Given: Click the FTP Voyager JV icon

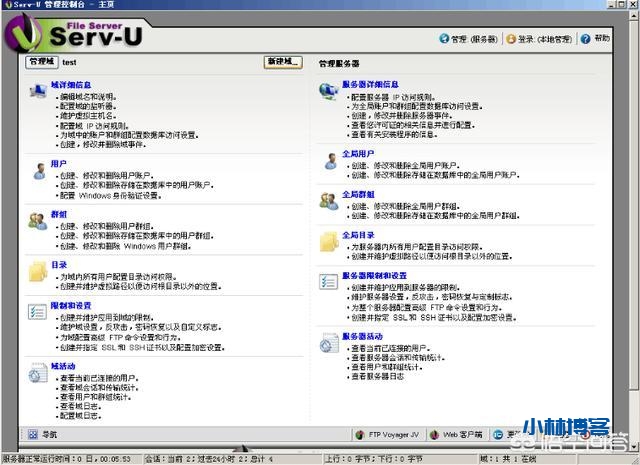Looking at the screenshot, I should tap(360, 435).
